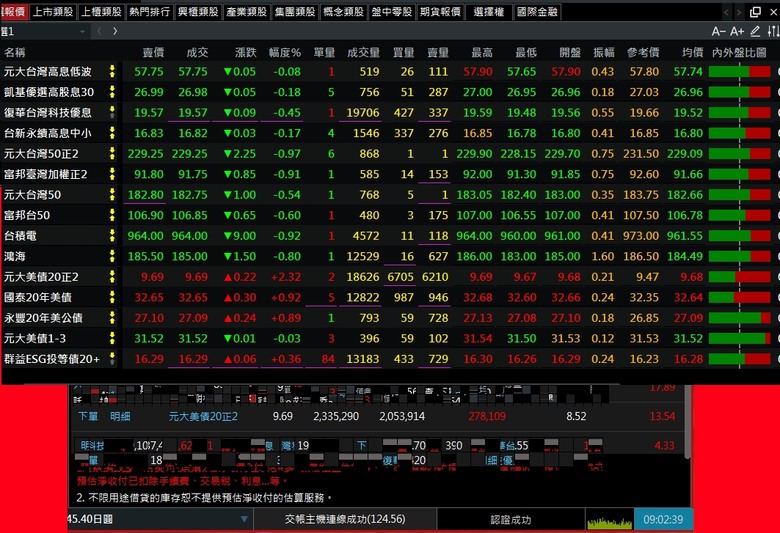Click 台積電 成交 price 964.00

coord(190,235)
